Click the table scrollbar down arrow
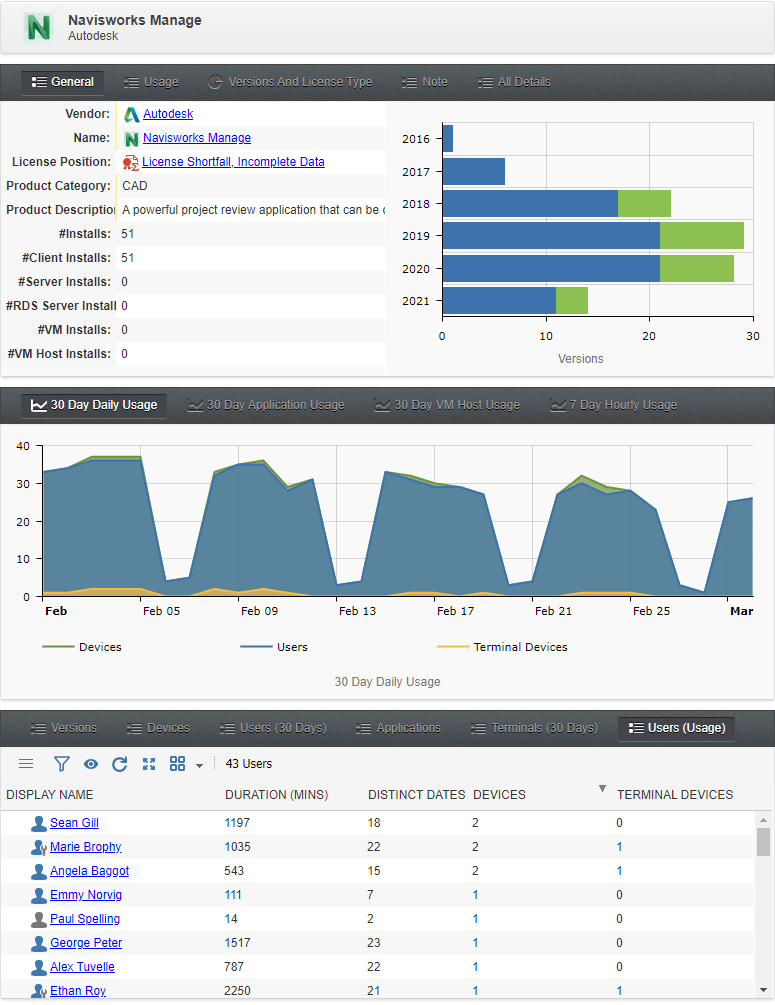 point(763,990)
